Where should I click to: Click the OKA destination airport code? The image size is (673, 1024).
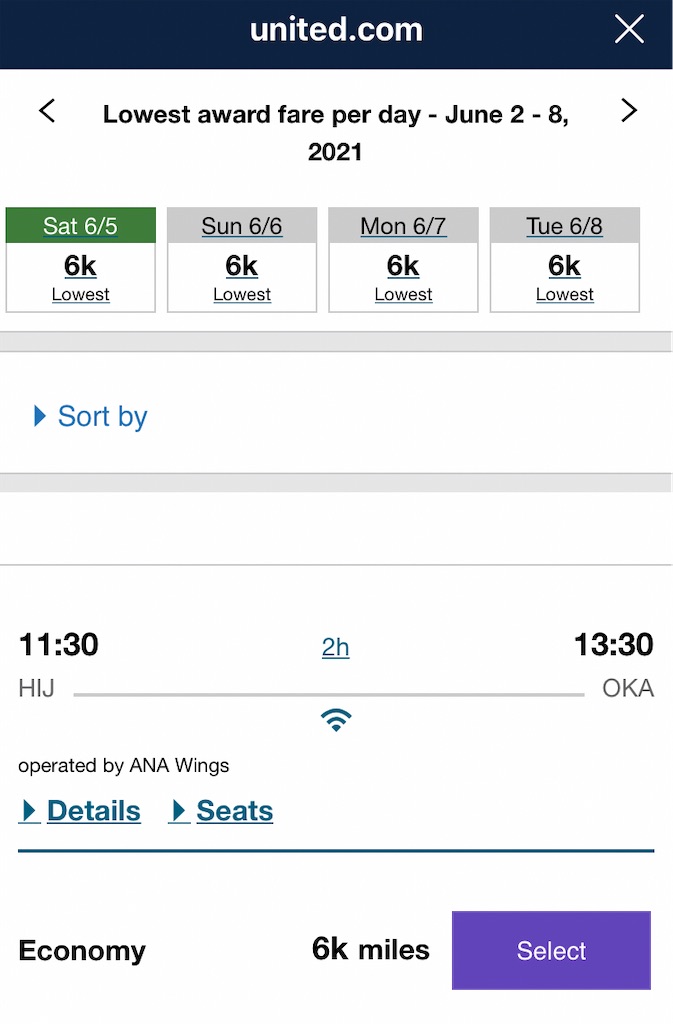coord(628,689)
